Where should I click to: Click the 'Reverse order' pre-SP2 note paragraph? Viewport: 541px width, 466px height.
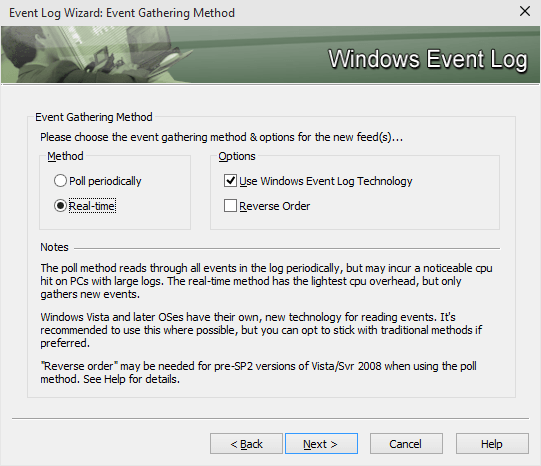[258, 373]
